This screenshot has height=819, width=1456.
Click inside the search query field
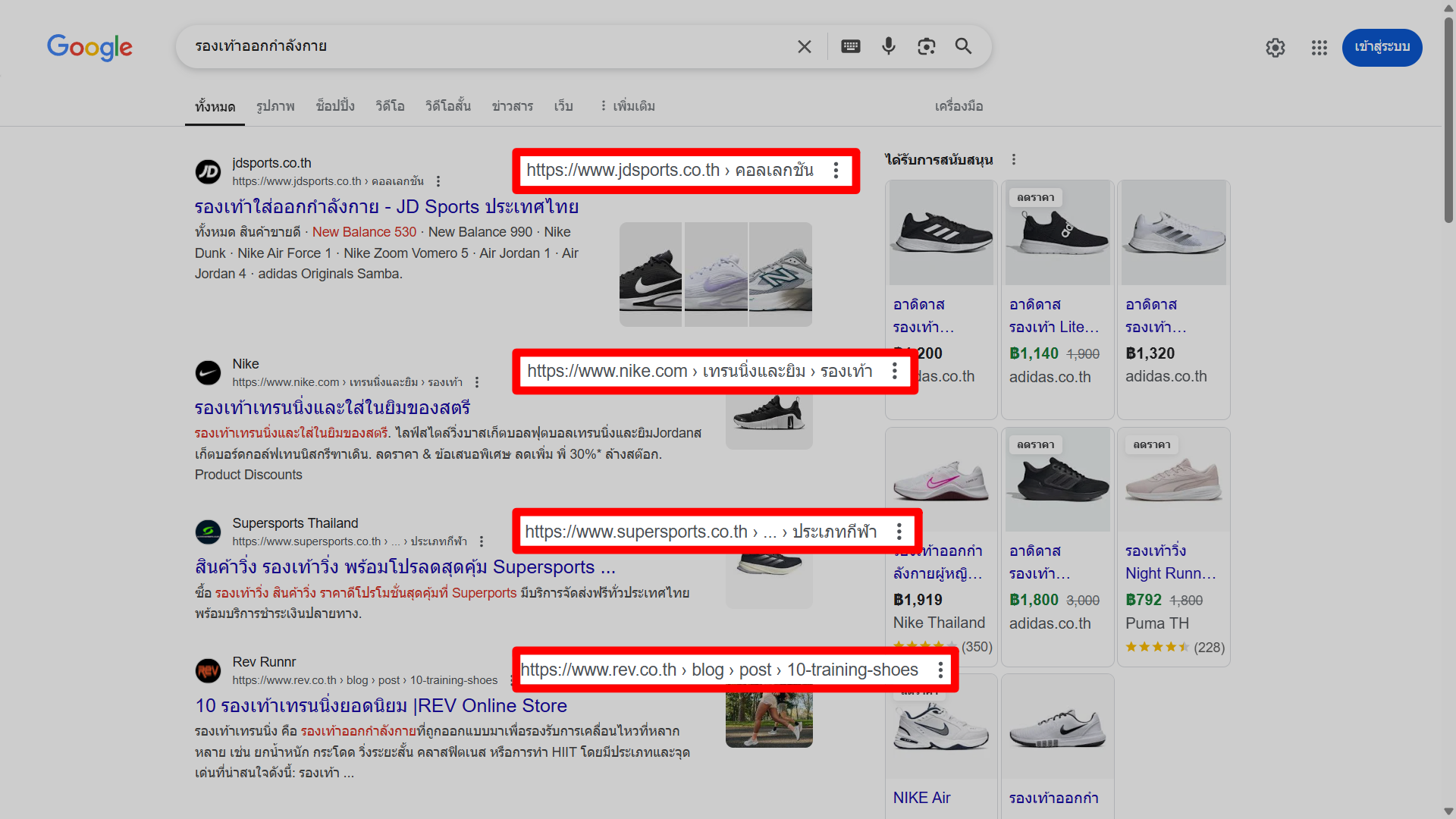pos(485,46)
